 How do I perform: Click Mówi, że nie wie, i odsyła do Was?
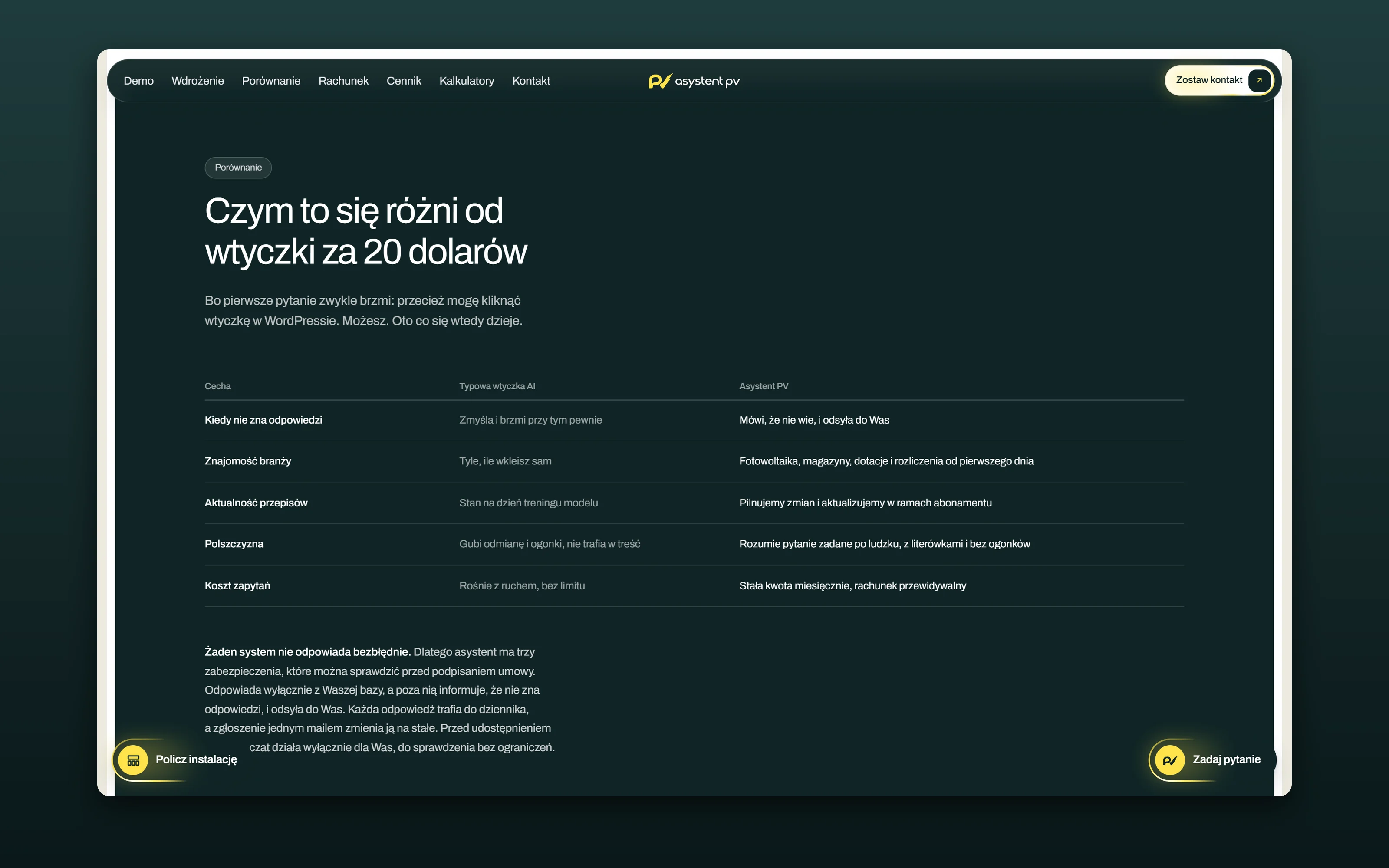(x=814, y=420)
